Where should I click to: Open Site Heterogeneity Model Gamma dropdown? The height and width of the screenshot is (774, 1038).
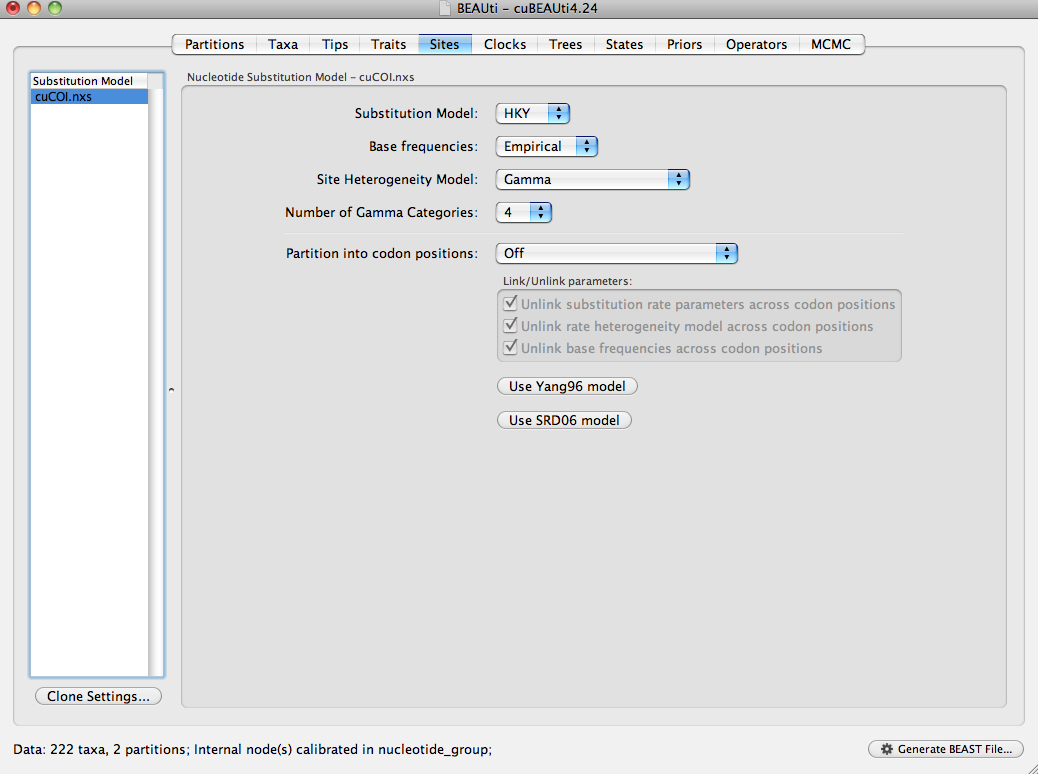pos(592,179)
